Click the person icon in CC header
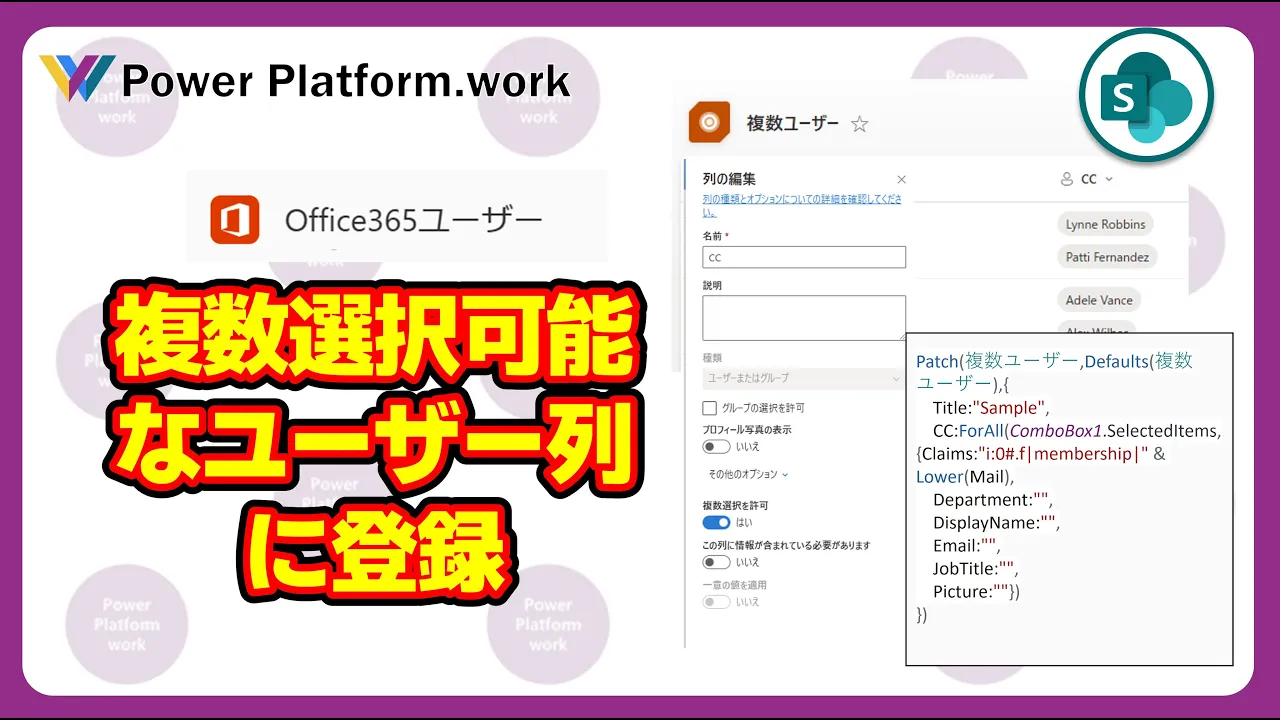Screen dimensions: 1280x720 [1067, 180]
